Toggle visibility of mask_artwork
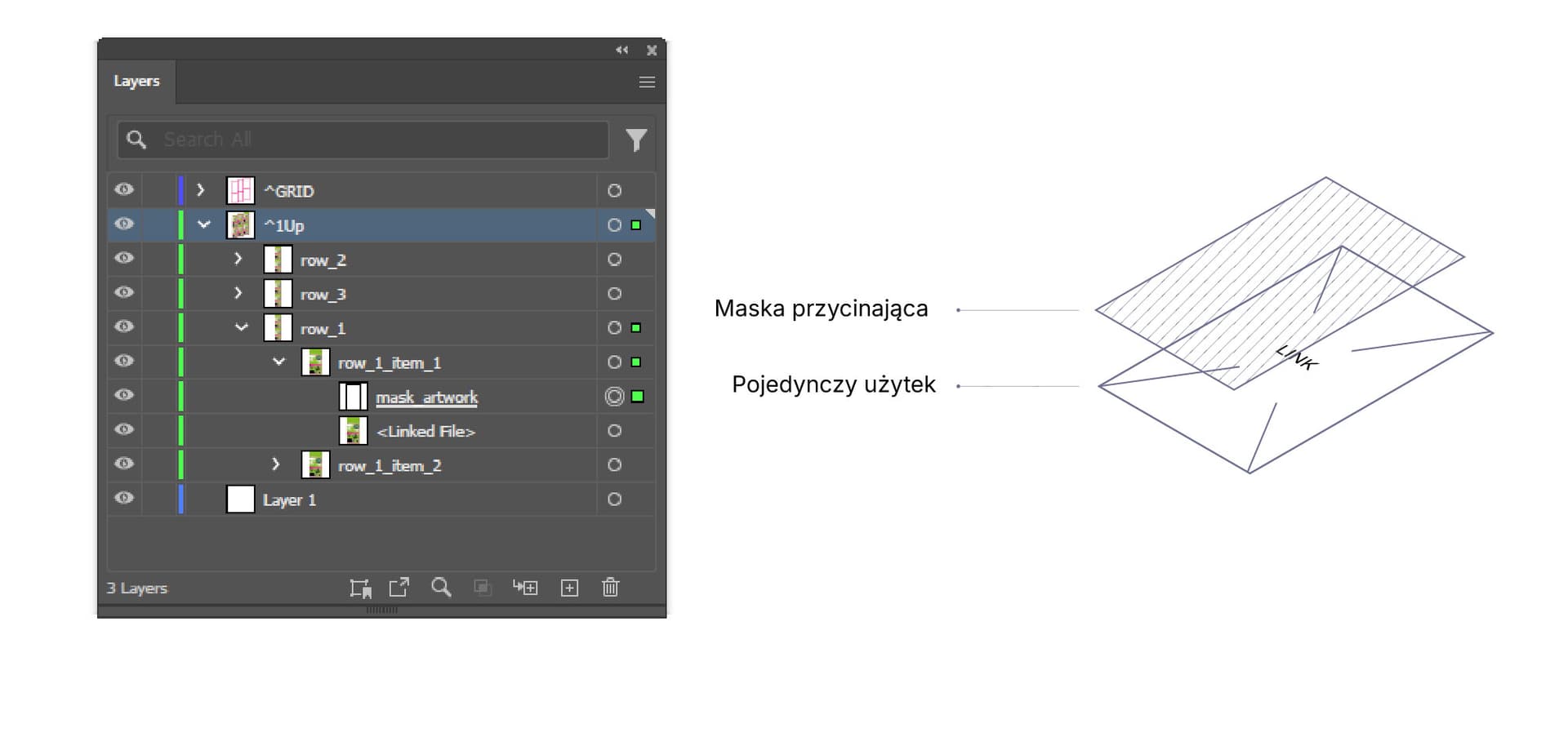This screenshot has height=746, width=1568. coord(124,396)
